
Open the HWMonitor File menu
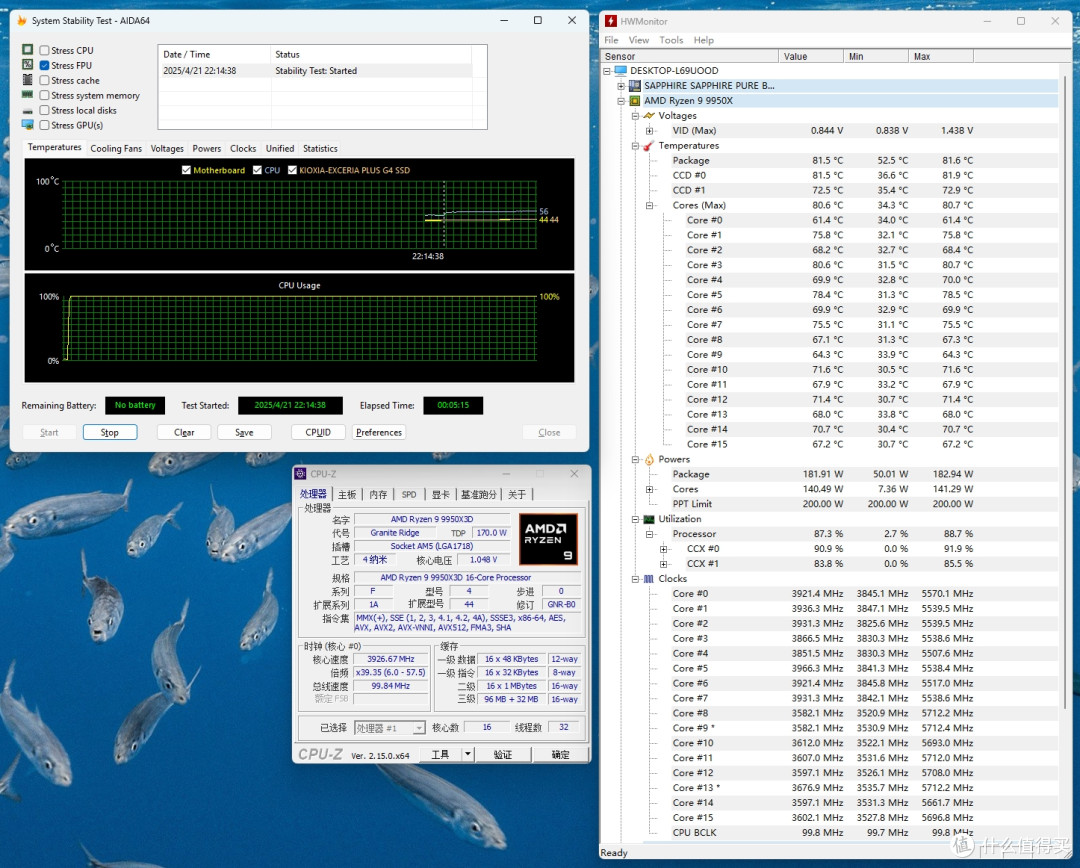611,40
